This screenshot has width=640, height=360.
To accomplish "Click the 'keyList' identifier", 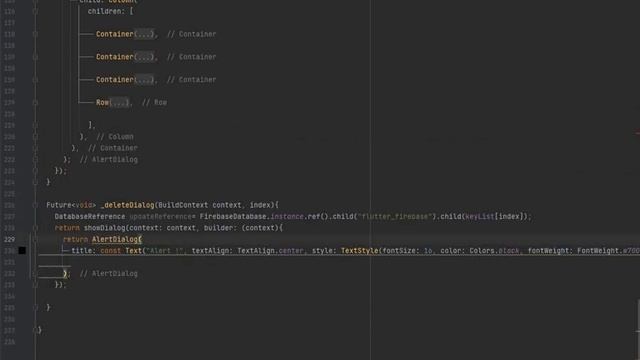I will (480, 217).
